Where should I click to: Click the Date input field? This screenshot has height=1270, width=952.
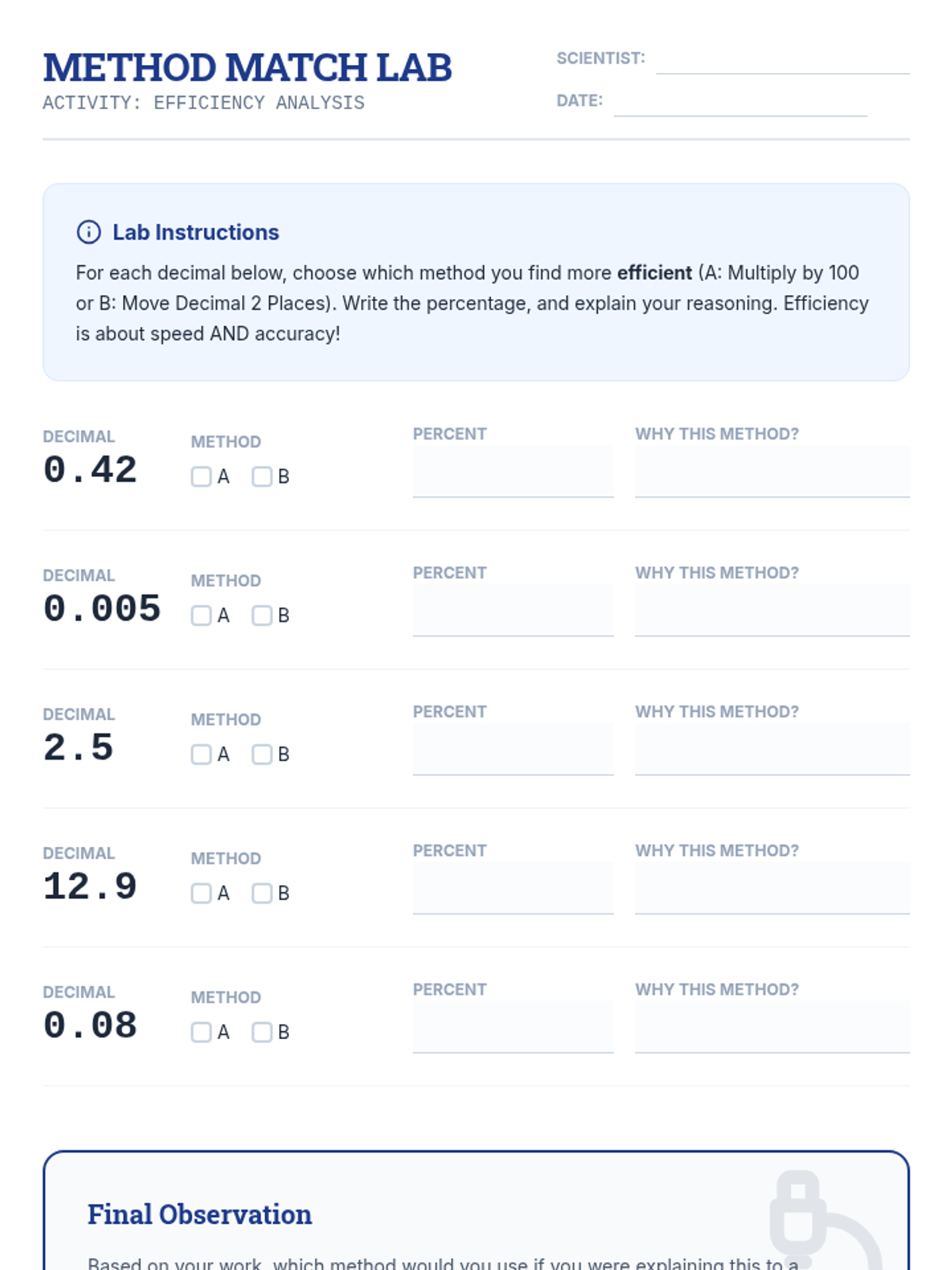click(x=740, y=102)
